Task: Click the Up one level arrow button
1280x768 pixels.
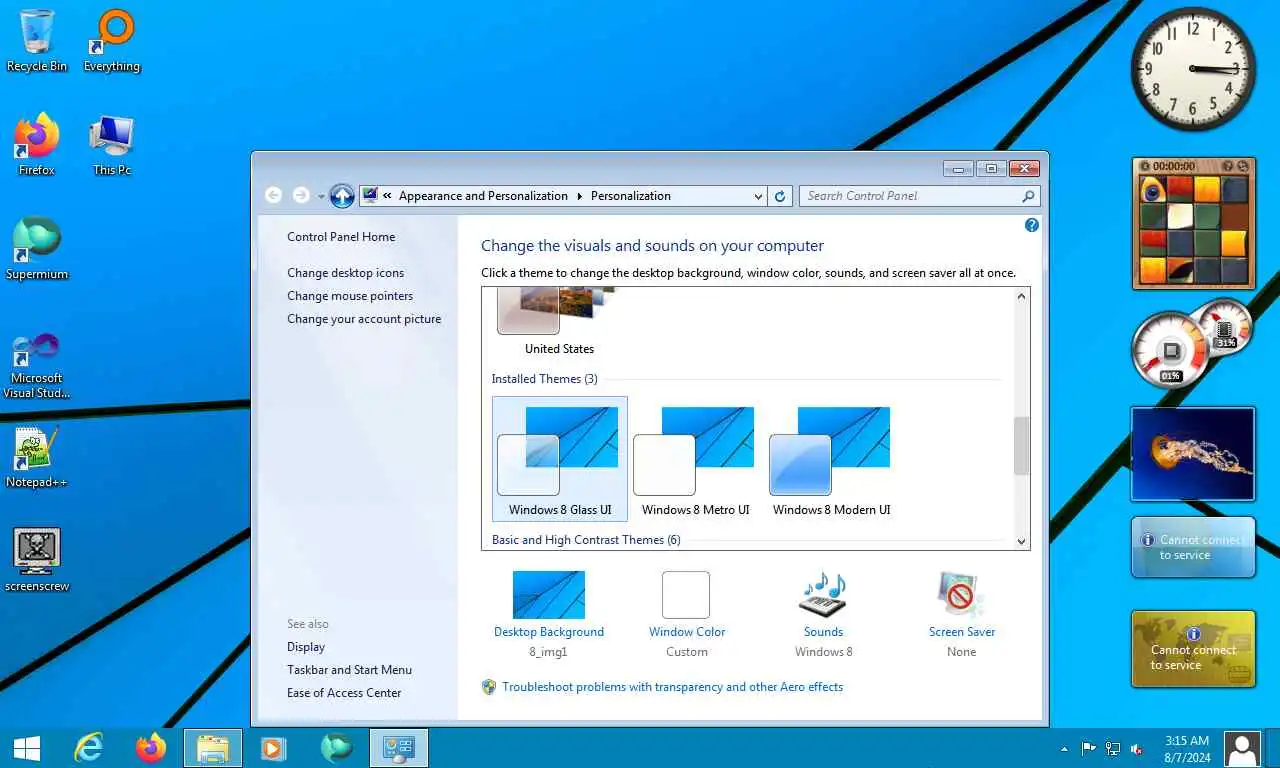Action: (x=342, y=196)
